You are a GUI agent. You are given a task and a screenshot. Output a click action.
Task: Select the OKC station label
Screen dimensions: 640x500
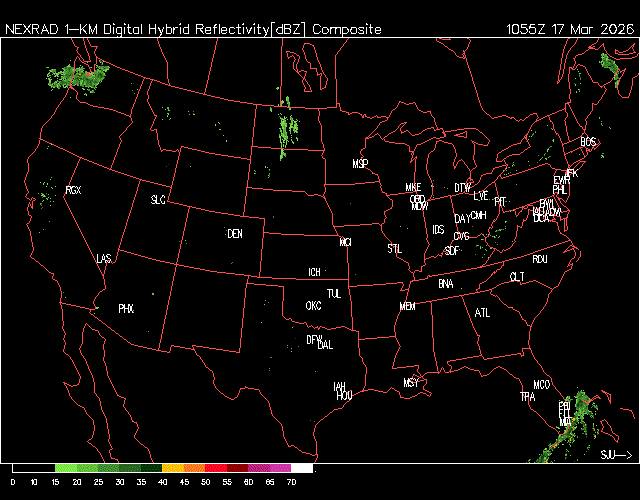coord(313,305)
